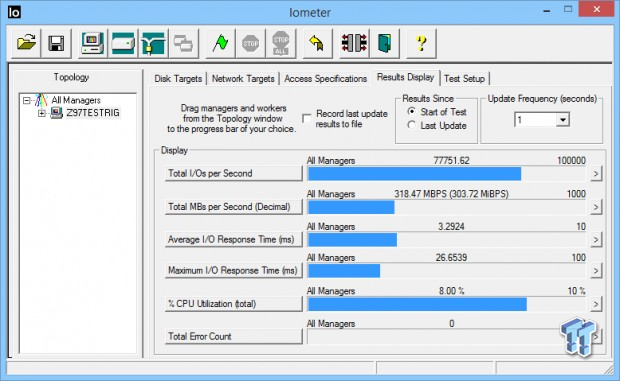620x381 pixels.
Task: Start tests with green flag icon
Action: [x=220, y=43]
